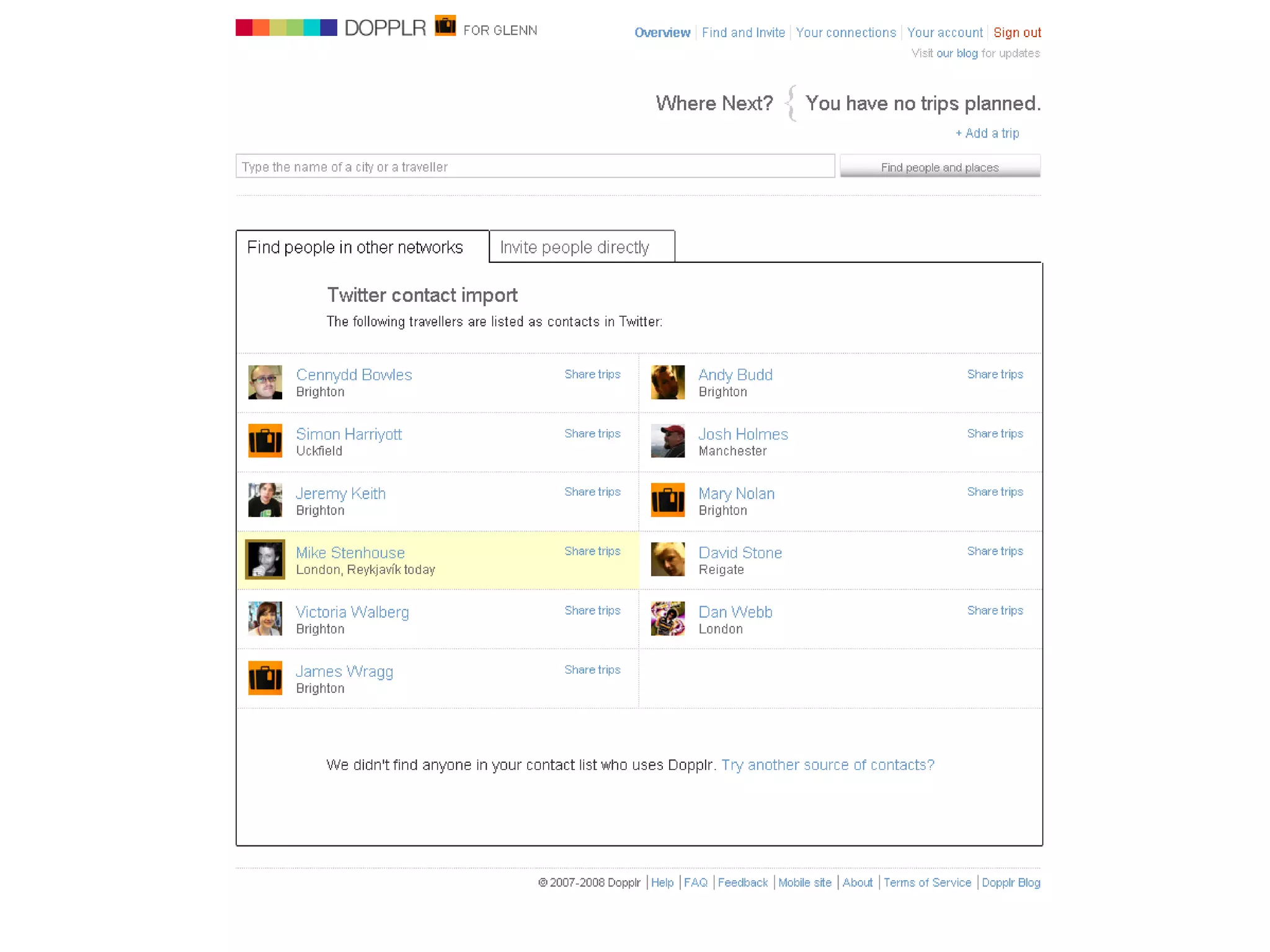This screenshot has width=1270, height=952.
Task: Click the 'Twitter contact import' heading
Action: click(x=422, y=295)
